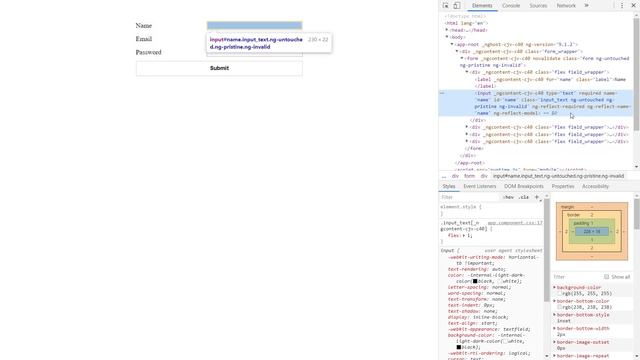Collapse the body node

pyautogui.click(x=447, y=37)
